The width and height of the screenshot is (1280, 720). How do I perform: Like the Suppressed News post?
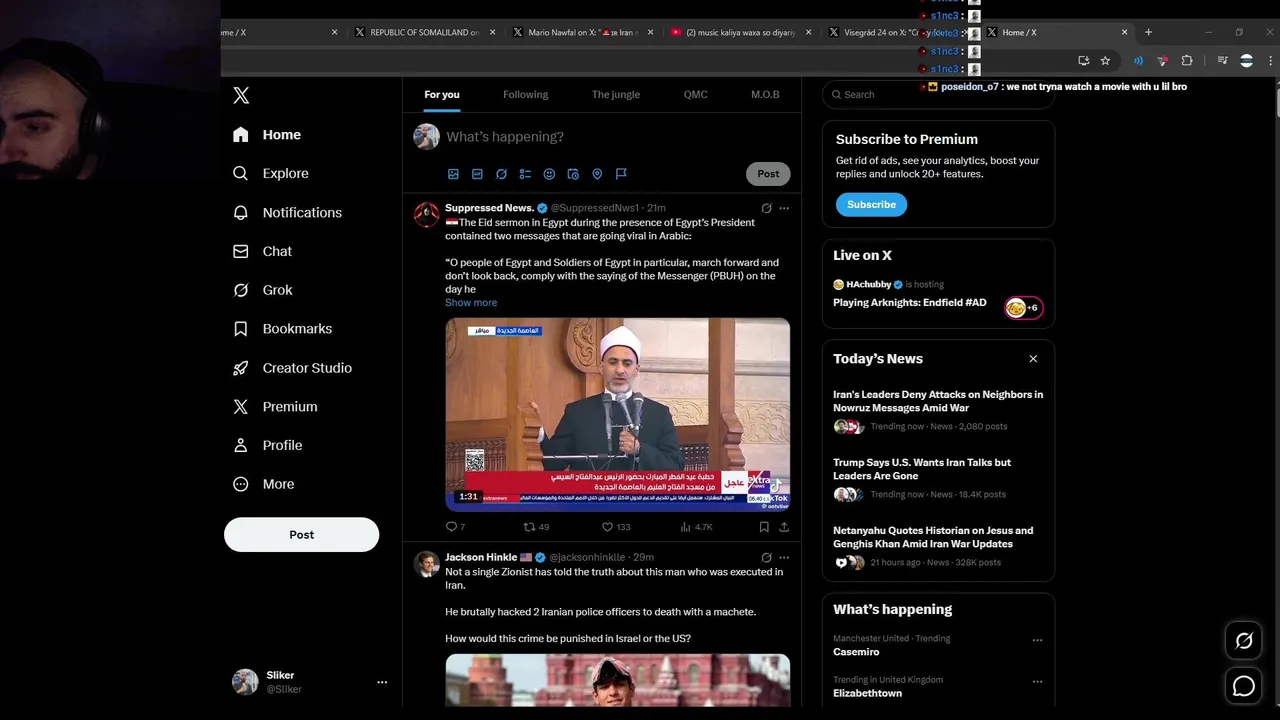[x=616, y=527]
